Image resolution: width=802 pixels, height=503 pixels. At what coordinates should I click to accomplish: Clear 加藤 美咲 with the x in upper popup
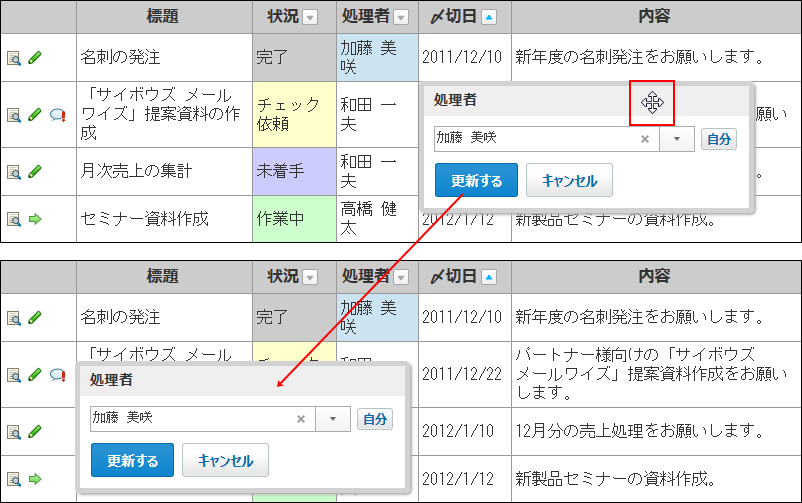[x=645, y=139]
